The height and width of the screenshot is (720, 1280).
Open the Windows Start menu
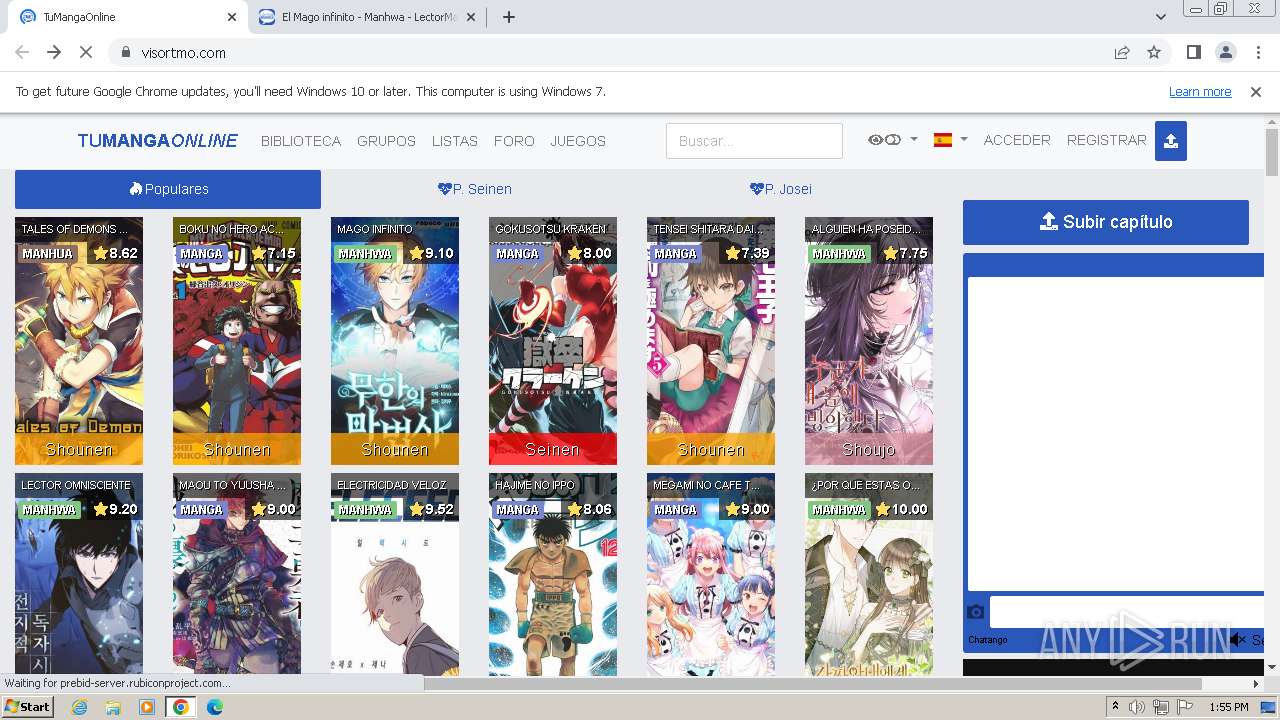click(x=28, y=706)
